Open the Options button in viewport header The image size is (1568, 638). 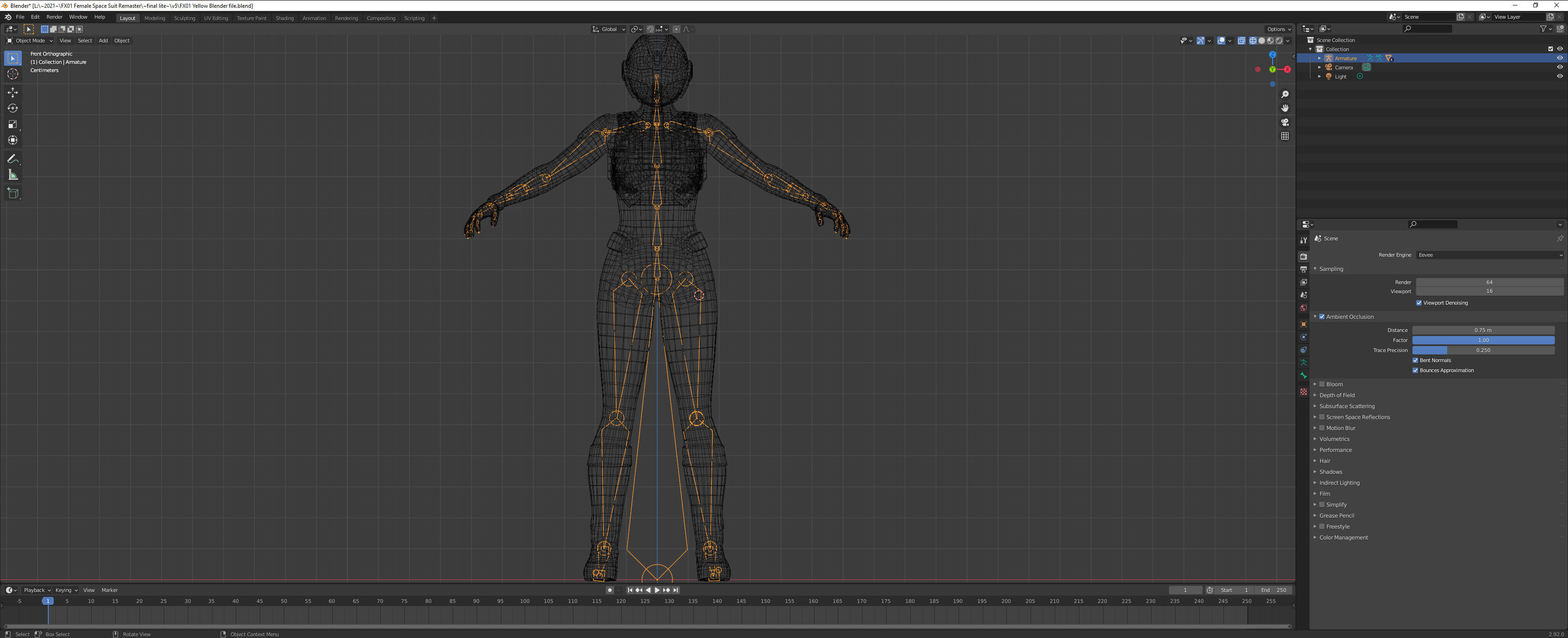pyautogui.click(x=1278, y=29)
